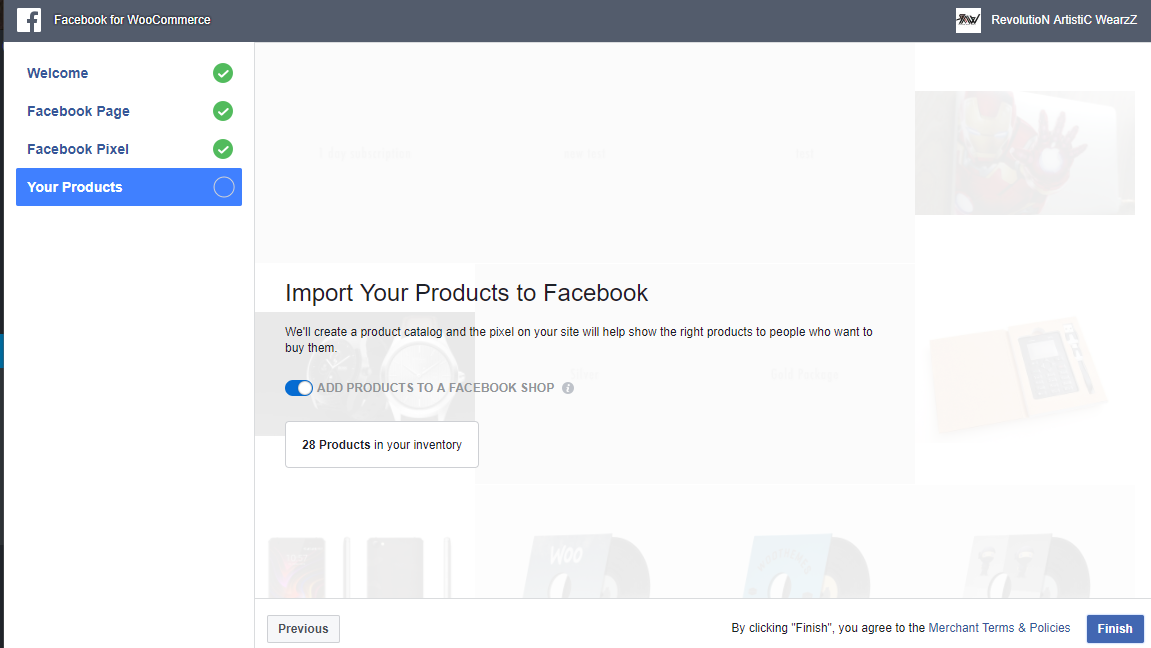
Task: Click the Facebook for WooCommerce title
Action: coord(132,20)
